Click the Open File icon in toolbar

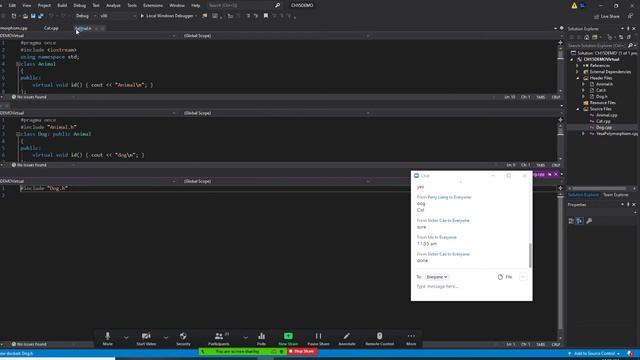(25, 16)
